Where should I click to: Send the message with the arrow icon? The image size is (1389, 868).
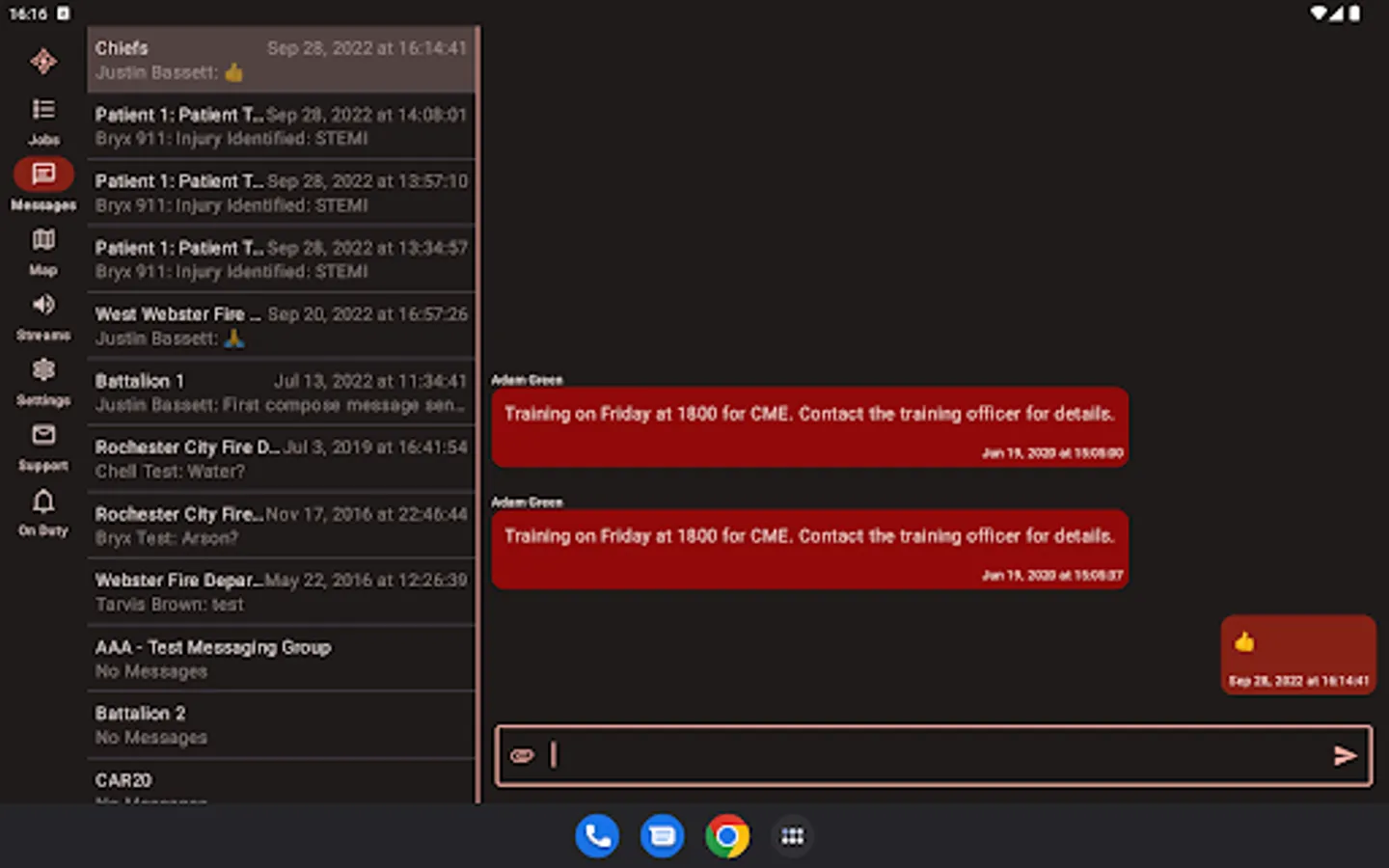[1346, 755]
